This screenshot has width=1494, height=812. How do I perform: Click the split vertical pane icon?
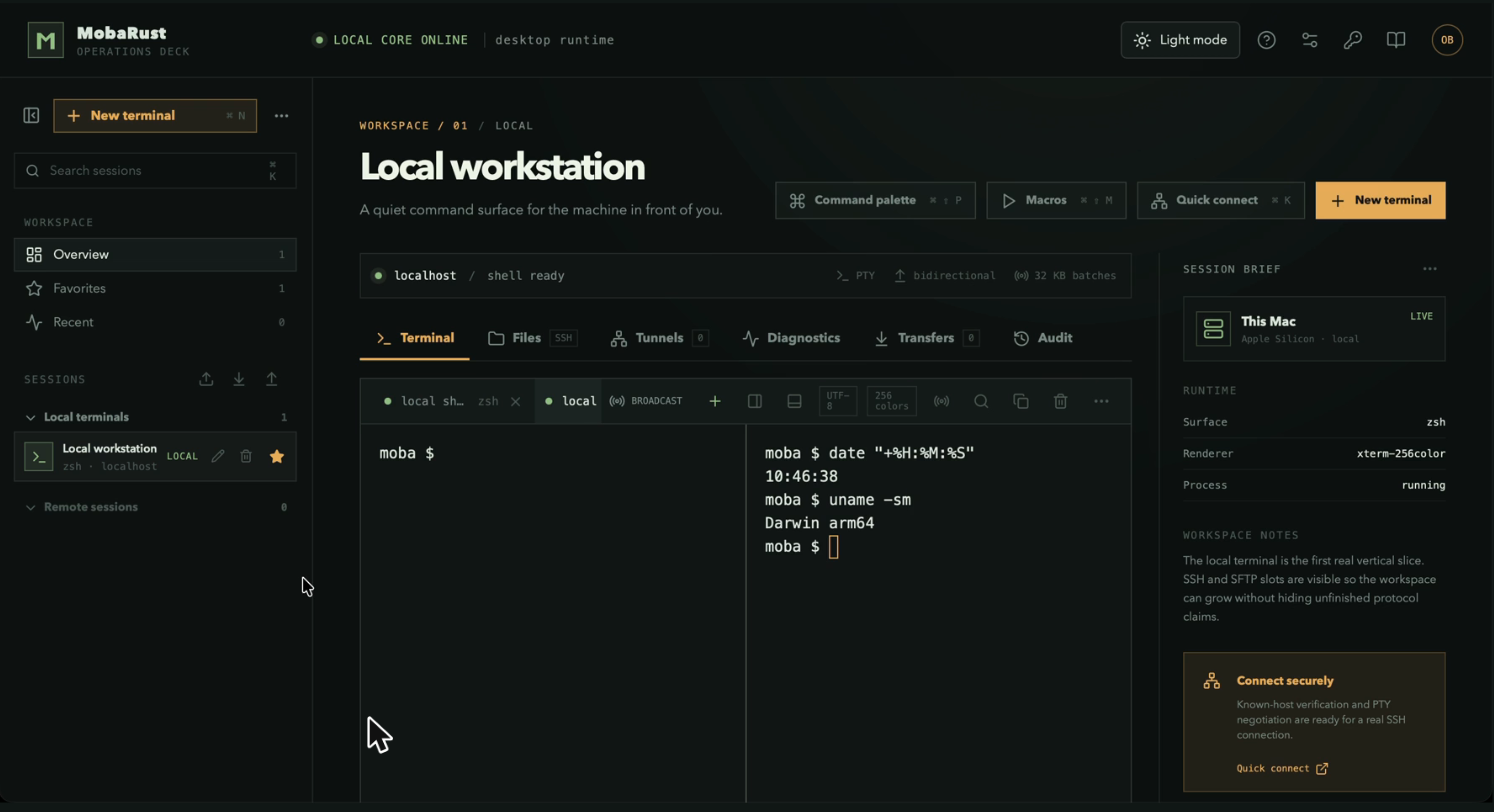pyautogui.click(x=755, y=401)
